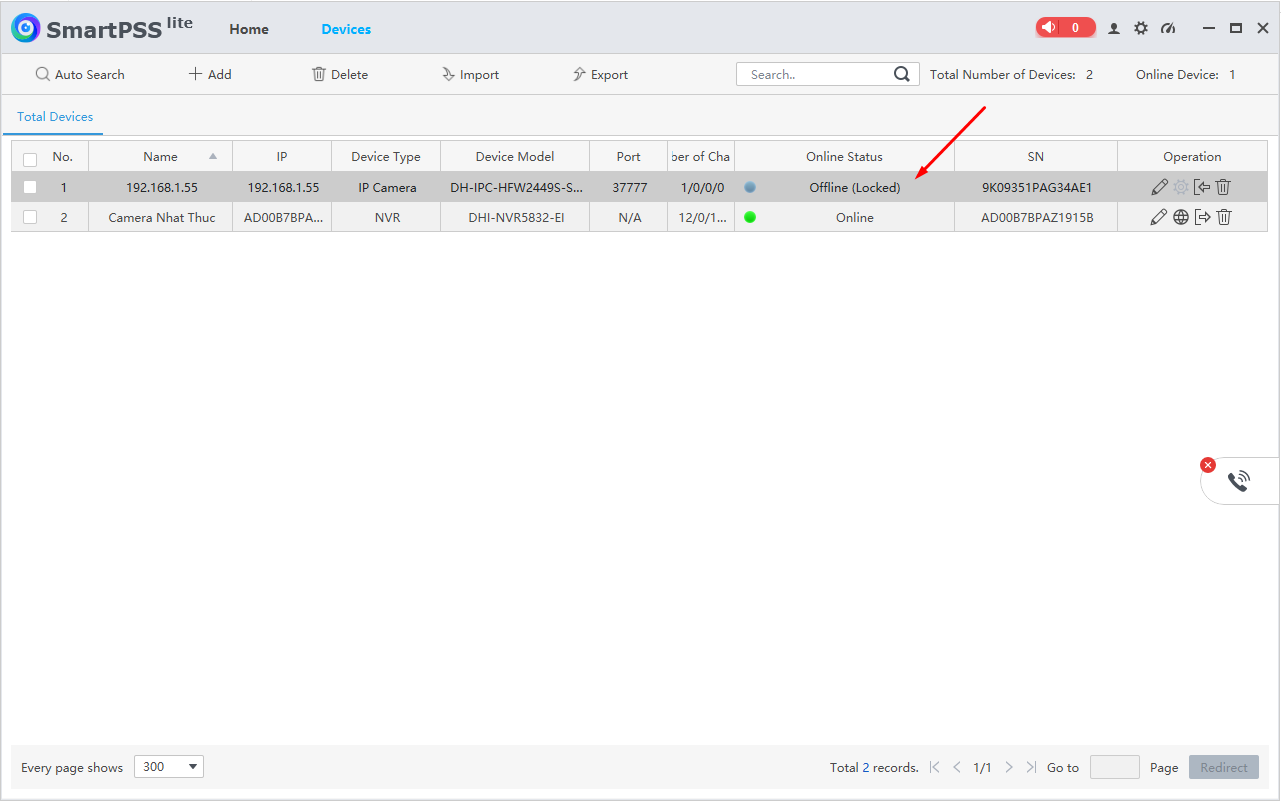1281x803 pixels.
Task: Click the IP column header
Action: 282,156
